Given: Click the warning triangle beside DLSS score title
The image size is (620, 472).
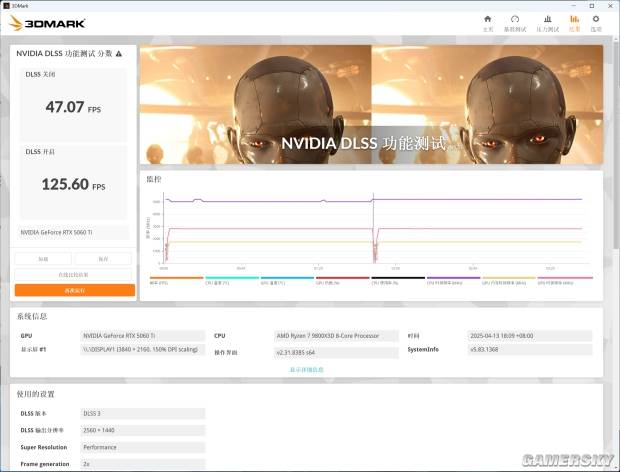Looking at the screenshot, I should coord(119,54).
